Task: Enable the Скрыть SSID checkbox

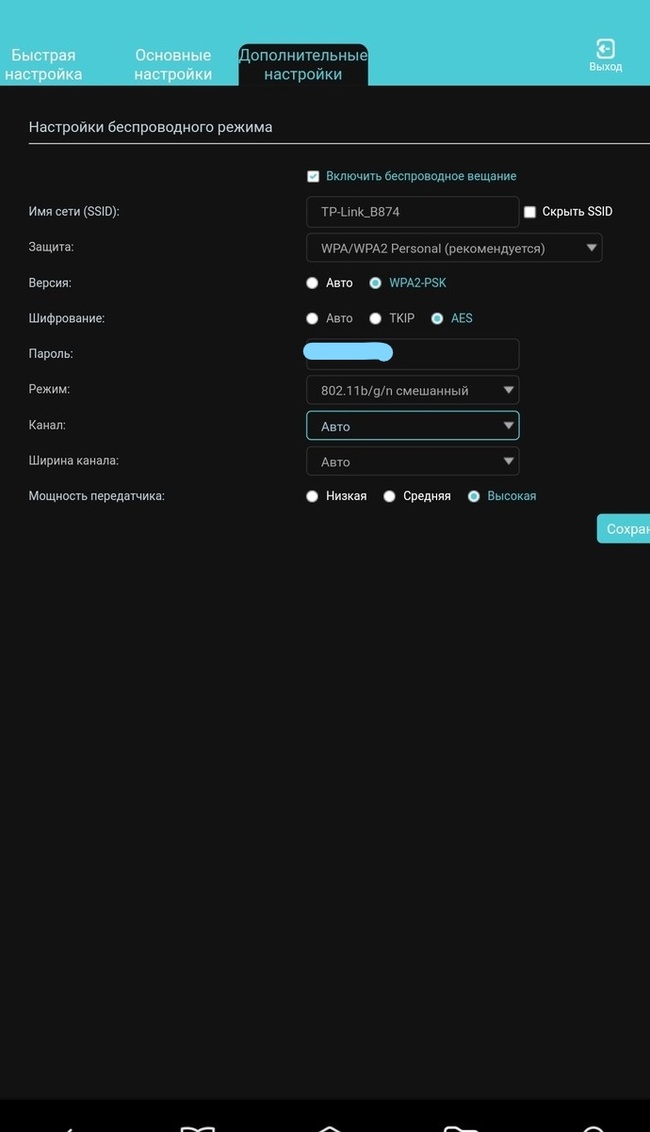Action: (529, 212)
